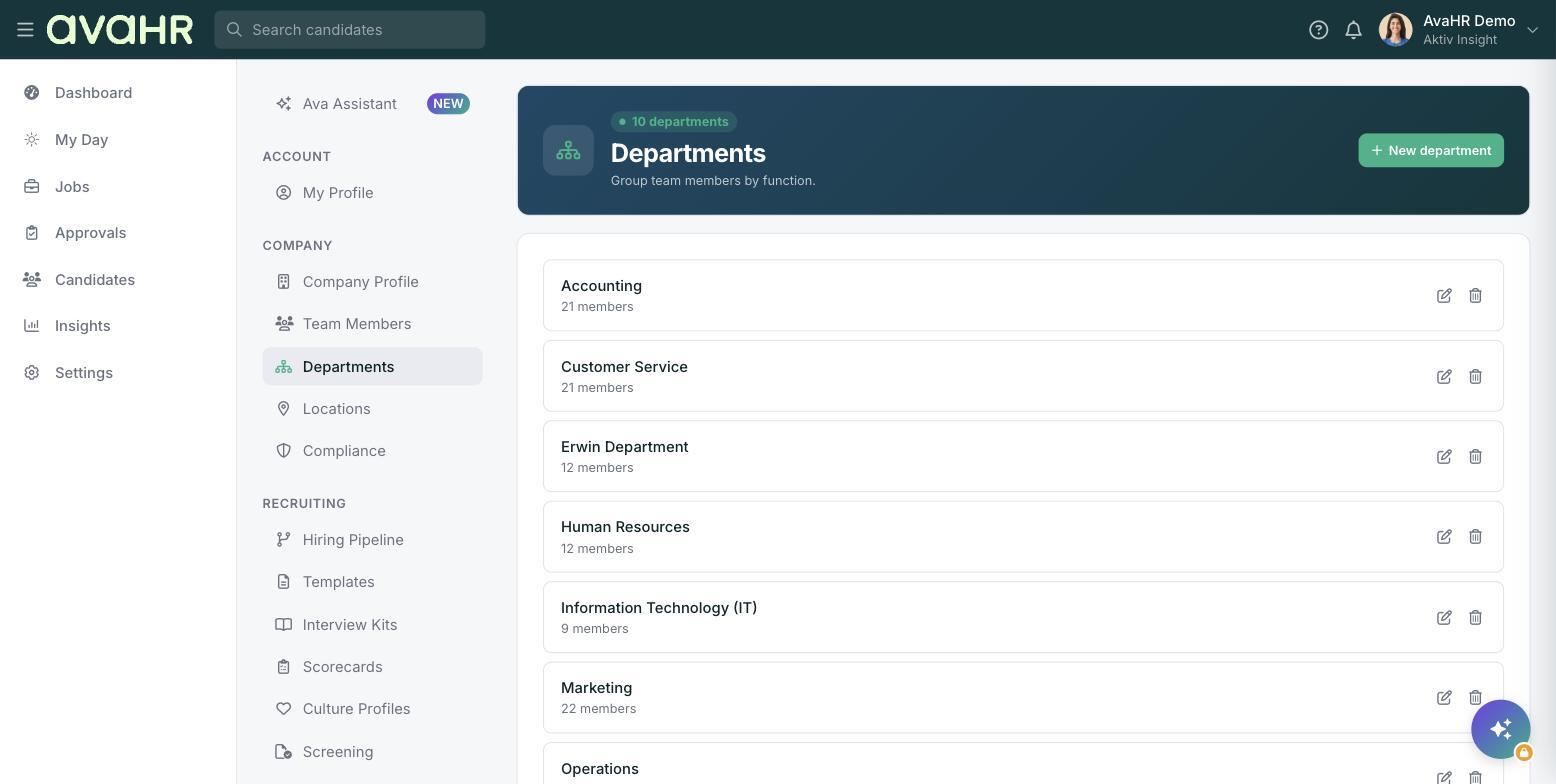Image resolution: width=1556 pixels, height=784 pixels.
Task: Open Hiring Pipeline settings
Action: (x=372, y=540)
